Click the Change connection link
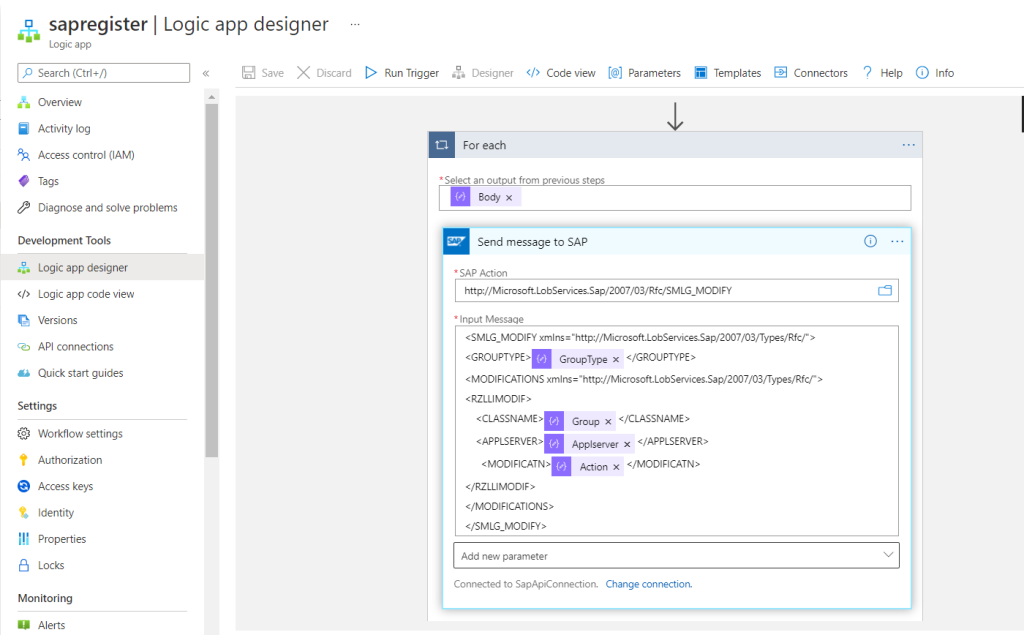This screenshot has width=1024, height=635. 648,584
